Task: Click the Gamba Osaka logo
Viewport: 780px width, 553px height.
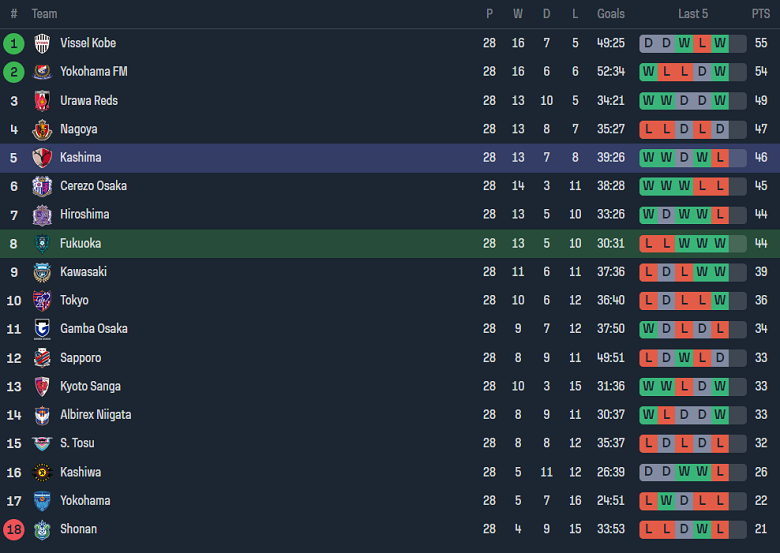Action: point(42,329)
